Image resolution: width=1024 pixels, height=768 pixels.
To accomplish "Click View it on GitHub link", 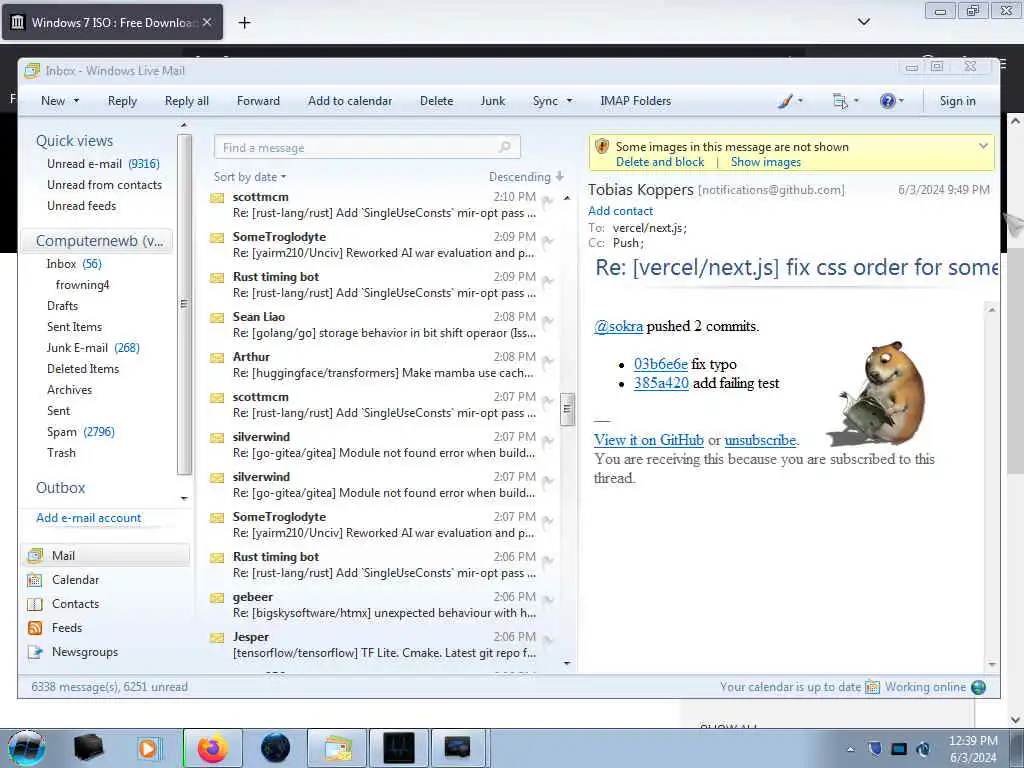I will pos(648,440).
